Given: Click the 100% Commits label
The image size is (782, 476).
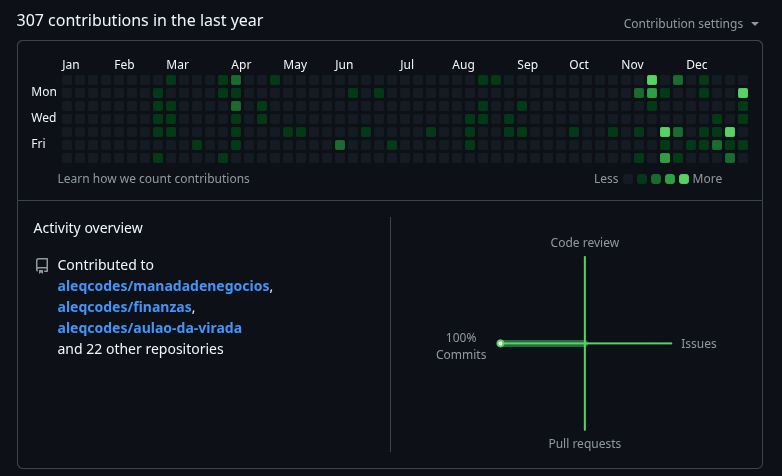Looking at the screenshot, I should (461, 346).
